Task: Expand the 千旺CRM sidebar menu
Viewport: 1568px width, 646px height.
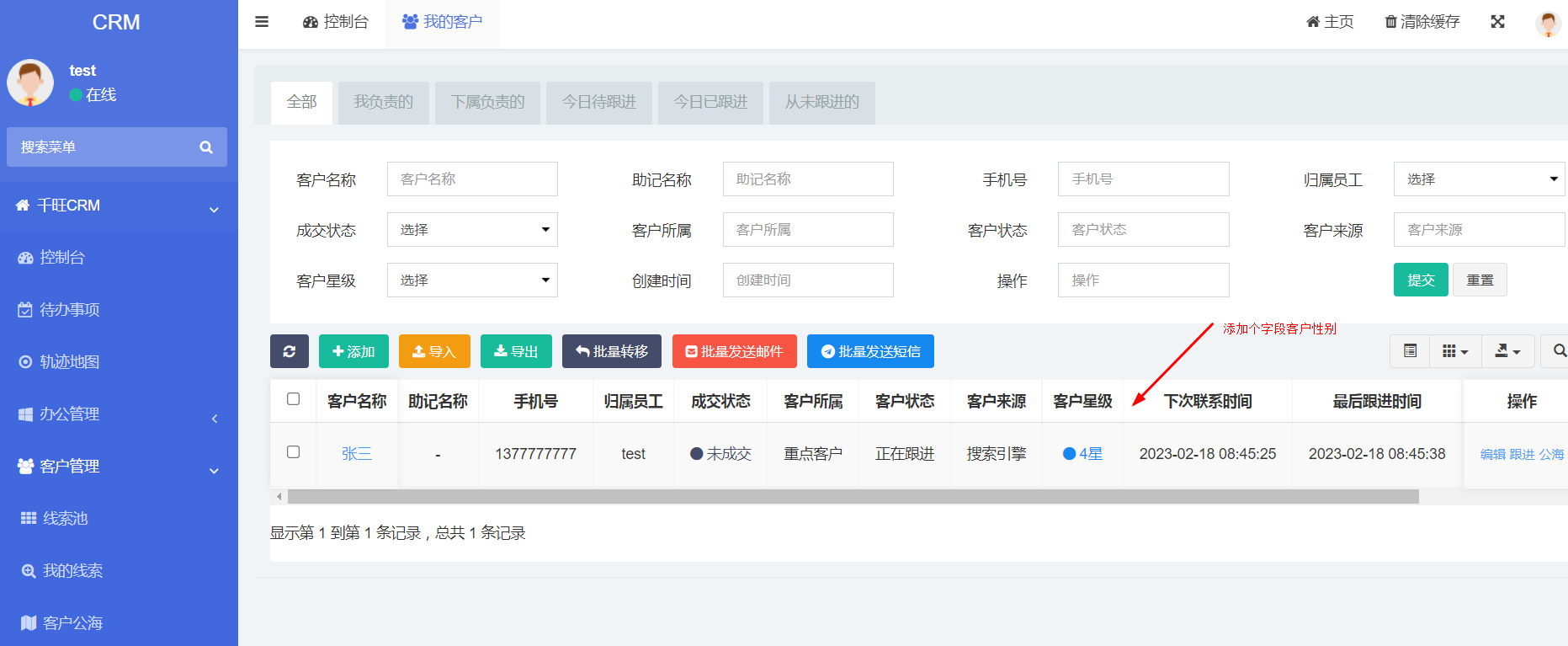Action: (x=119, y=206)
